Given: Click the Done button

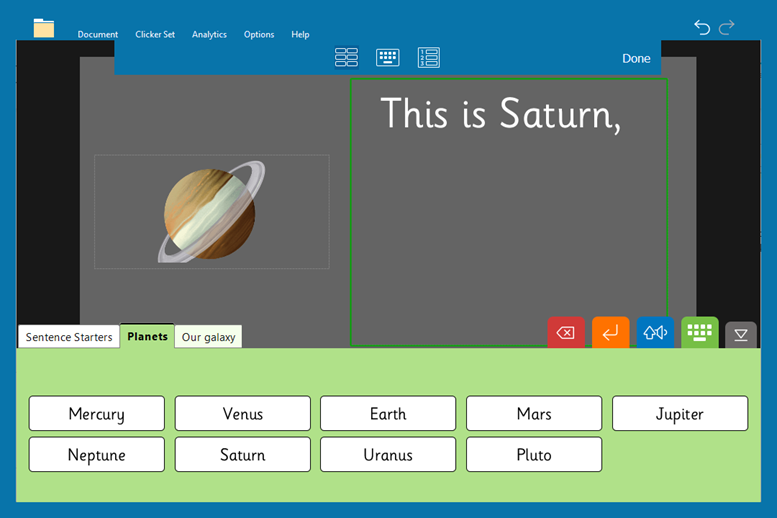Looking at the screenshot, I should (636, 59).
